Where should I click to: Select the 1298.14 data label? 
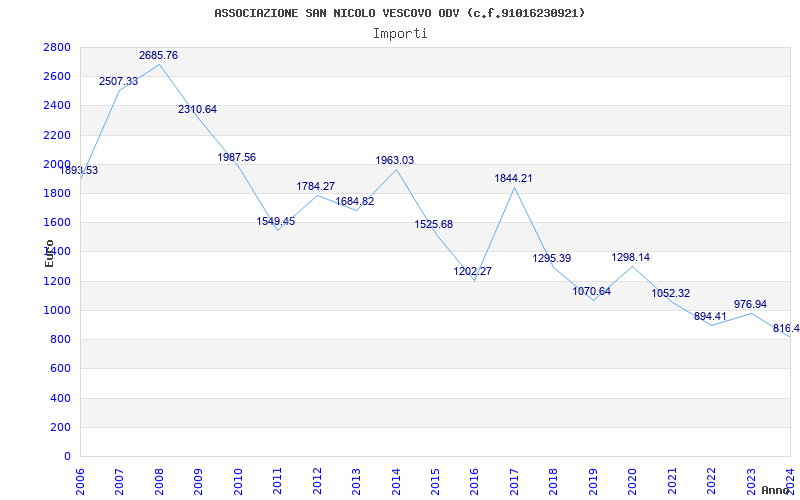[631, 258]
